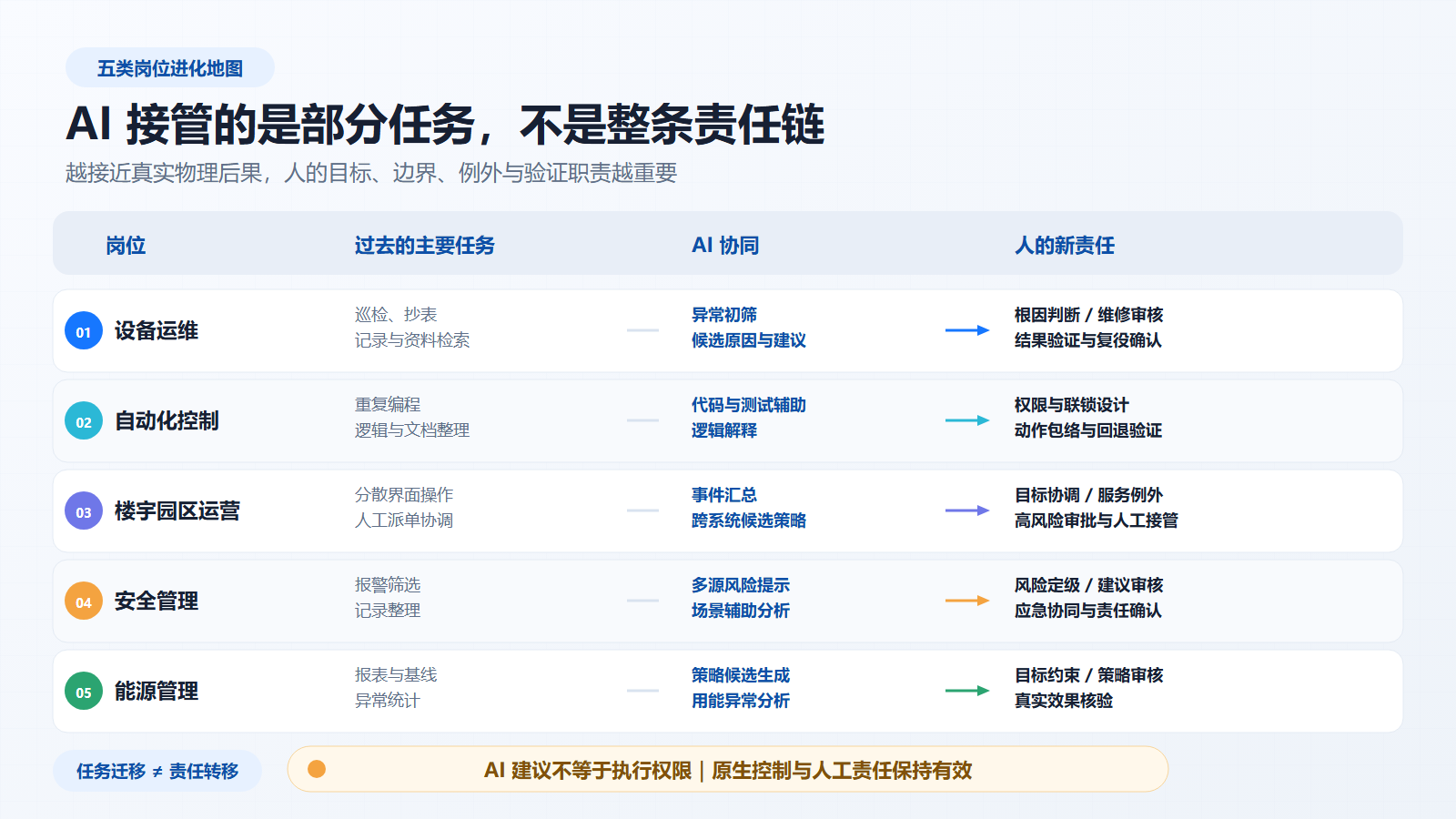Click the text 分散界面操作
This screenshot has width=1456, height=819.
(404, 494)
